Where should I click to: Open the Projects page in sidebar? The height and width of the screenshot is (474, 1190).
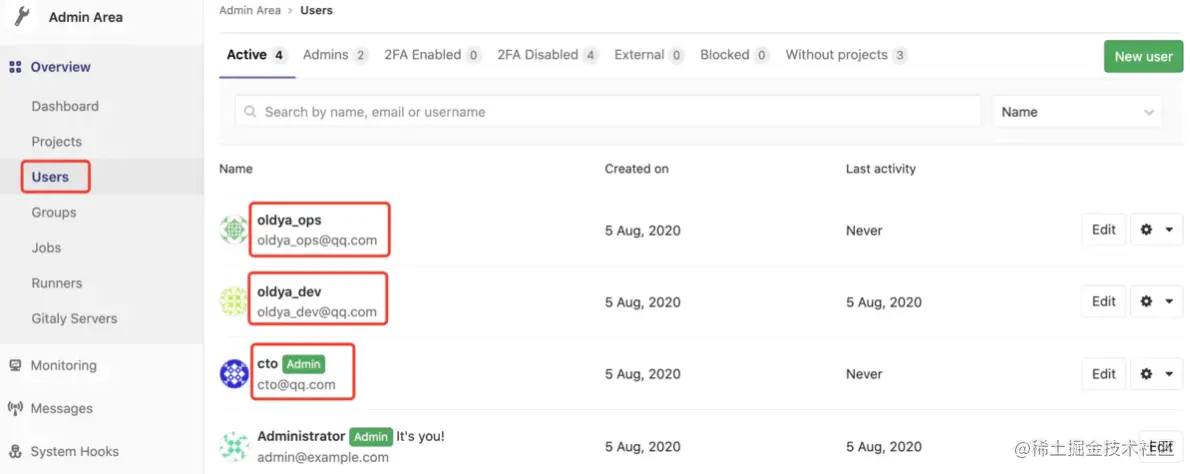pyautogui.click(x=57, y=142)
